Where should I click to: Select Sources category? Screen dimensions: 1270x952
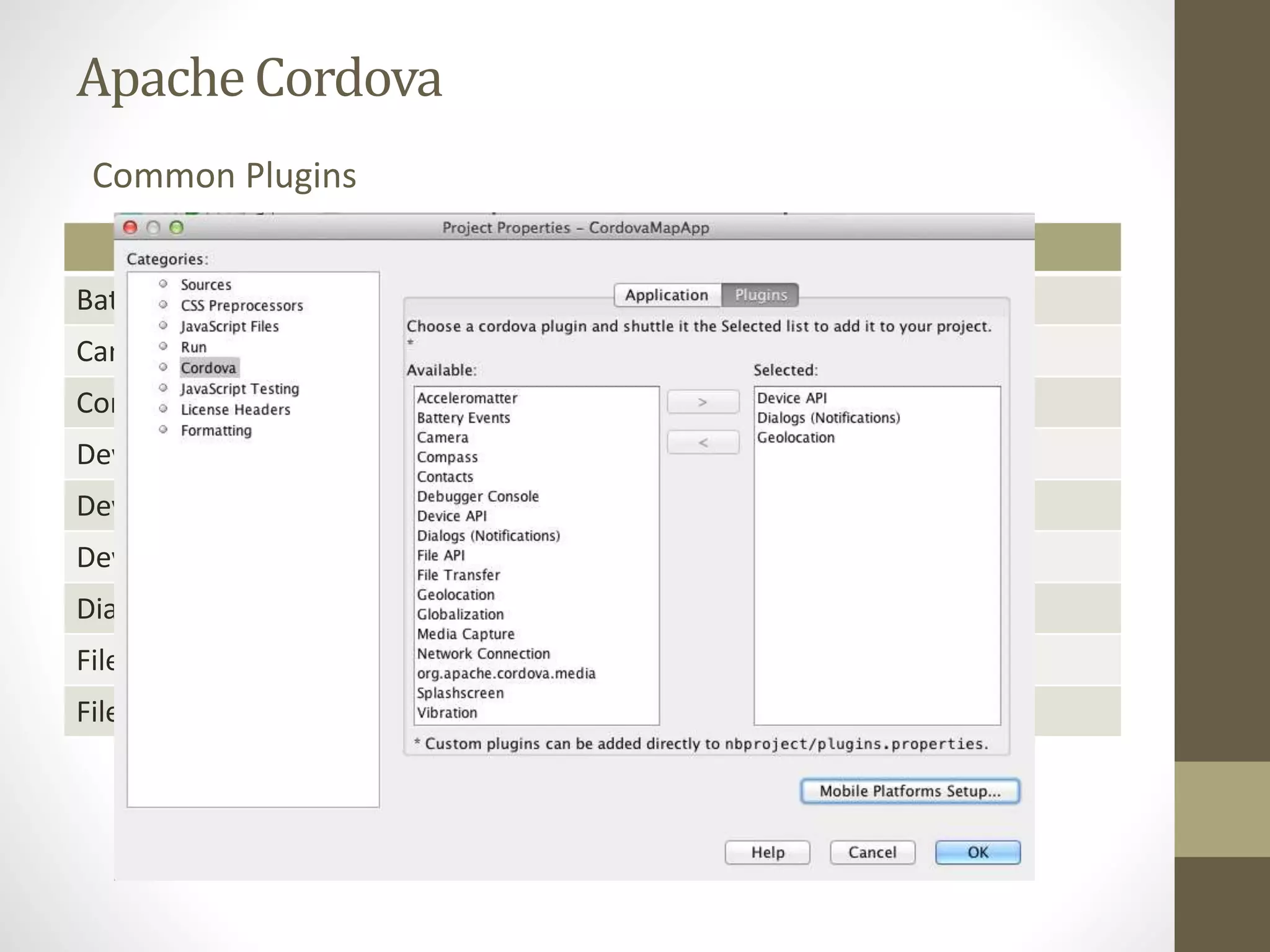tap(206, 285)
